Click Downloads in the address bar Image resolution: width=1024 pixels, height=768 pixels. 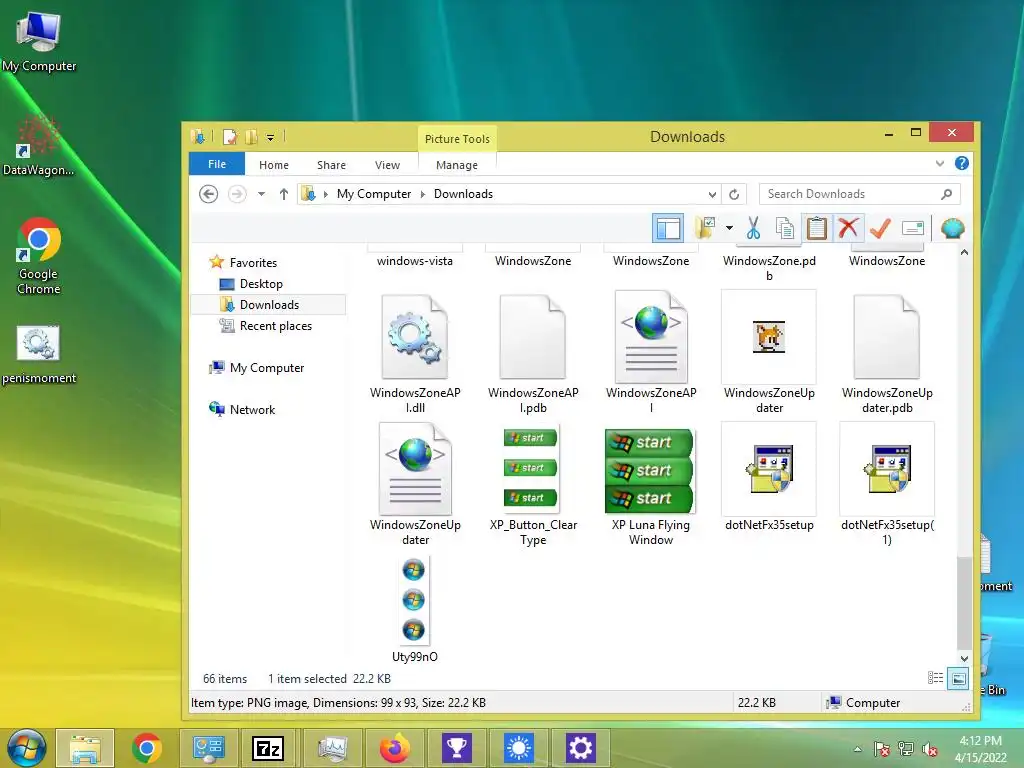(x=463, y=194)
